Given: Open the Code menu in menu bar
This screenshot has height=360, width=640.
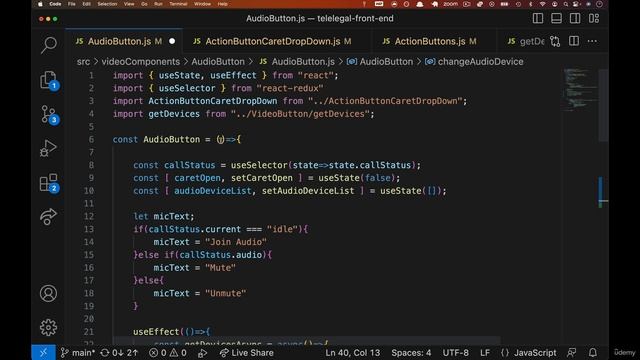Looking at the screenshot, I should pyautogui.click(x=55, y=4).
